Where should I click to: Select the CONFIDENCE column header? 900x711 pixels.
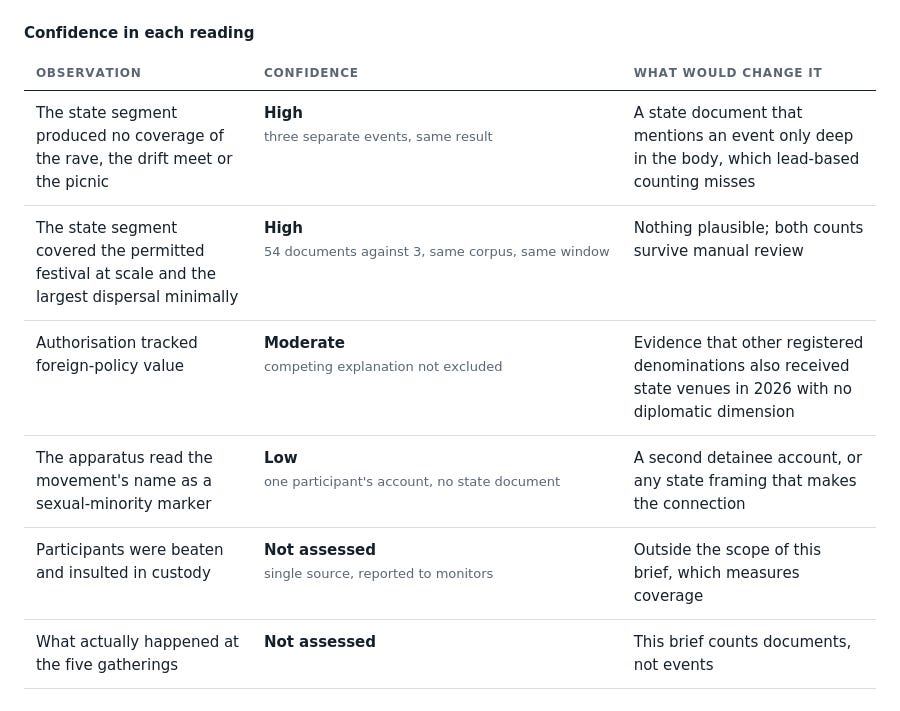click(311, 73)
